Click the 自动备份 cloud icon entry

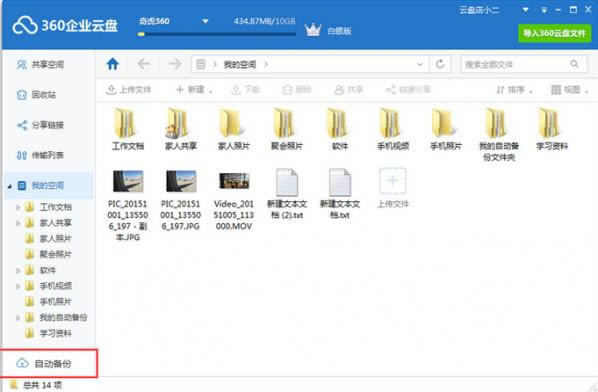coord(43,363)
